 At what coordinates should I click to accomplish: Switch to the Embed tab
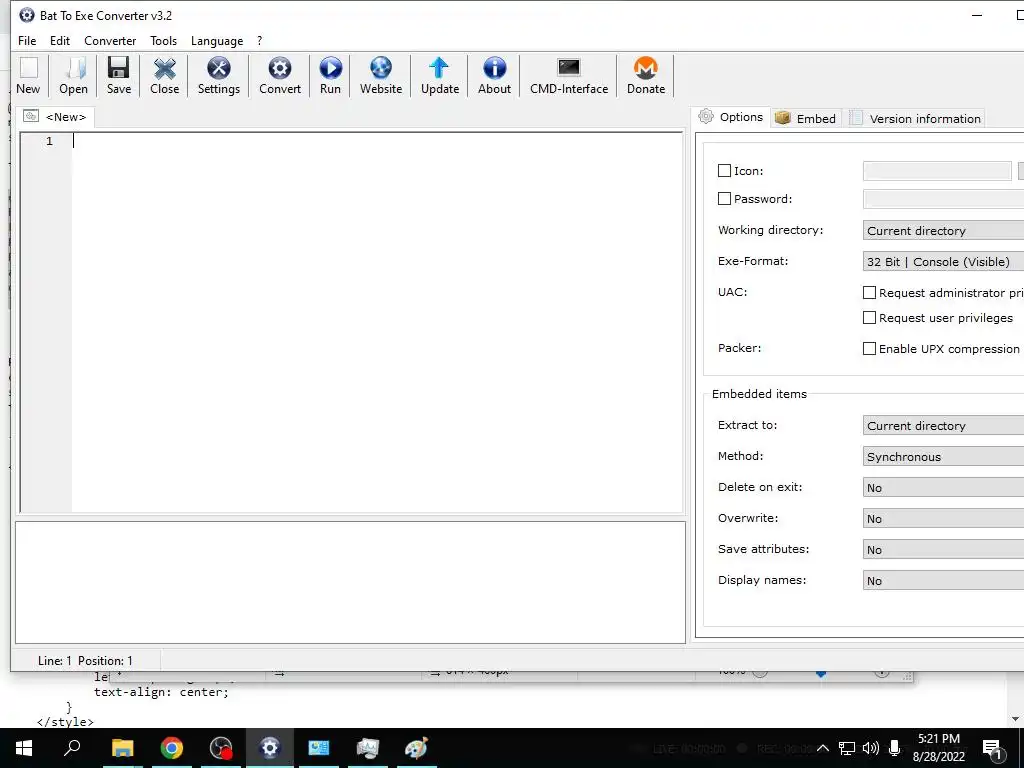point(806,118)
